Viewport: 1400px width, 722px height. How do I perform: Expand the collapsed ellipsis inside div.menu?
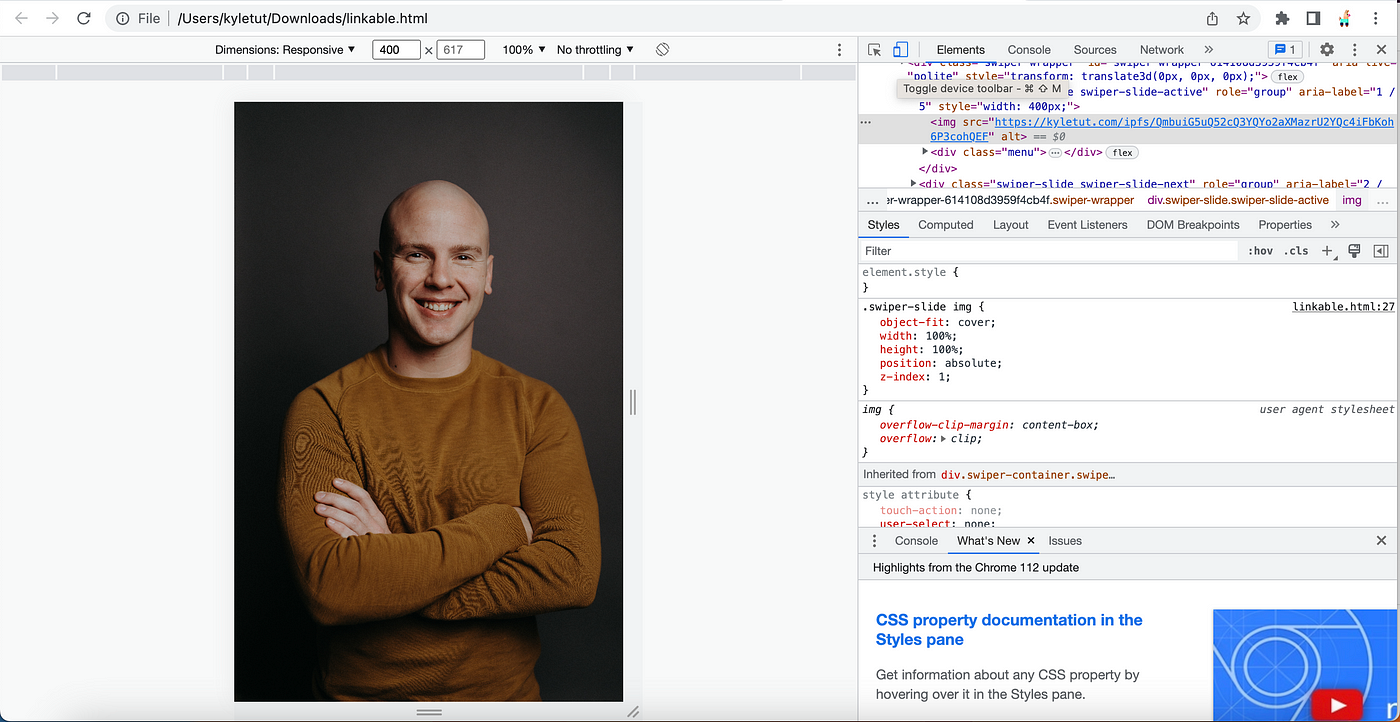1055,153
